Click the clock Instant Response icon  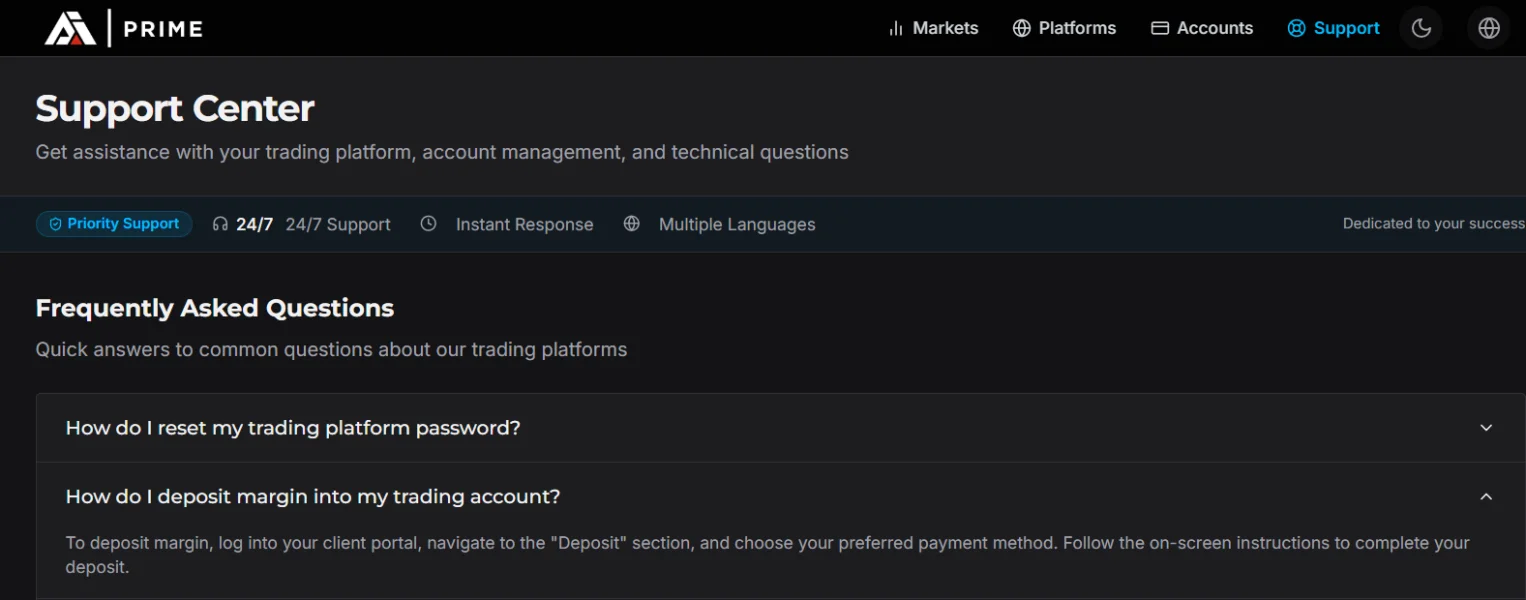[x=428, y=224]
